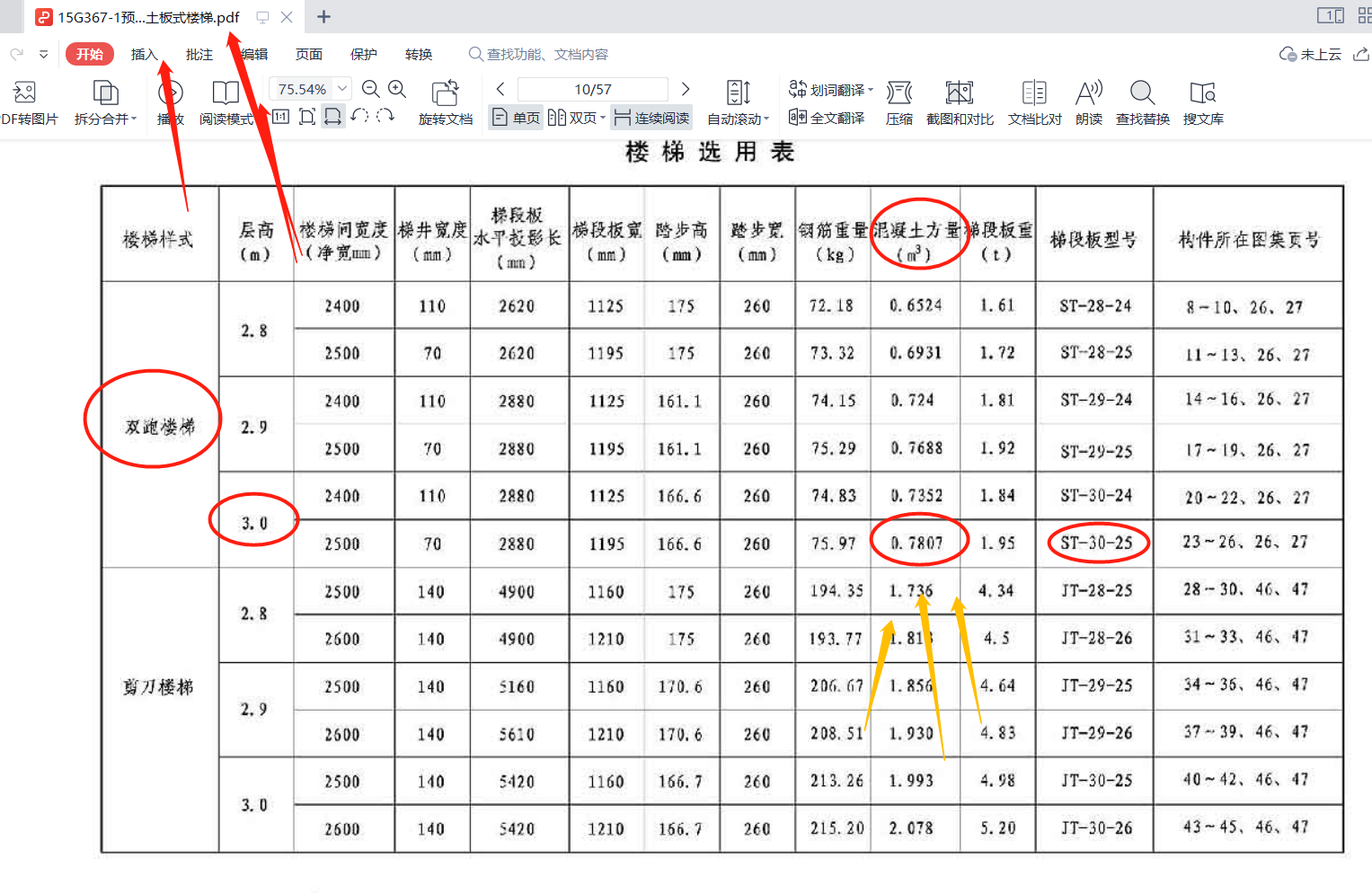The width and height of the screenshot is (1372, 893).
Task: Click the PDF转图片 (PDF to image) icon
Action: 25,92
